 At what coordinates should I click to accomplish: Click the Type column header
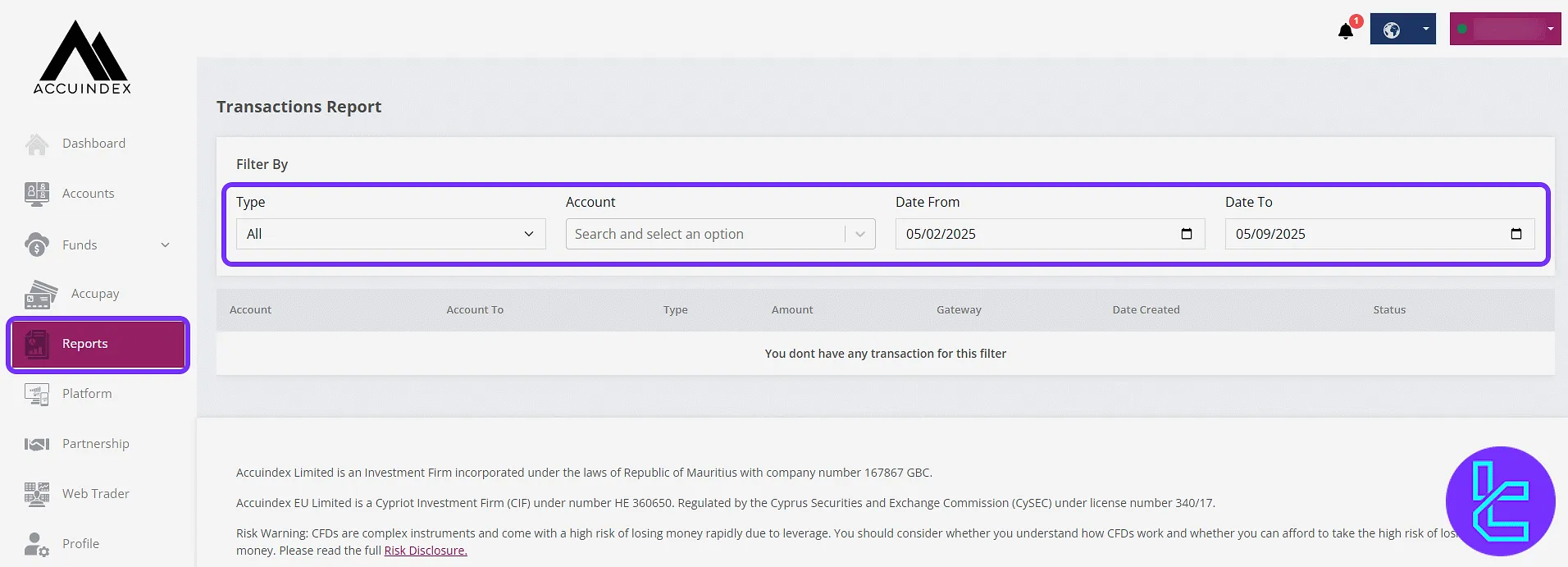click(676, 310)
